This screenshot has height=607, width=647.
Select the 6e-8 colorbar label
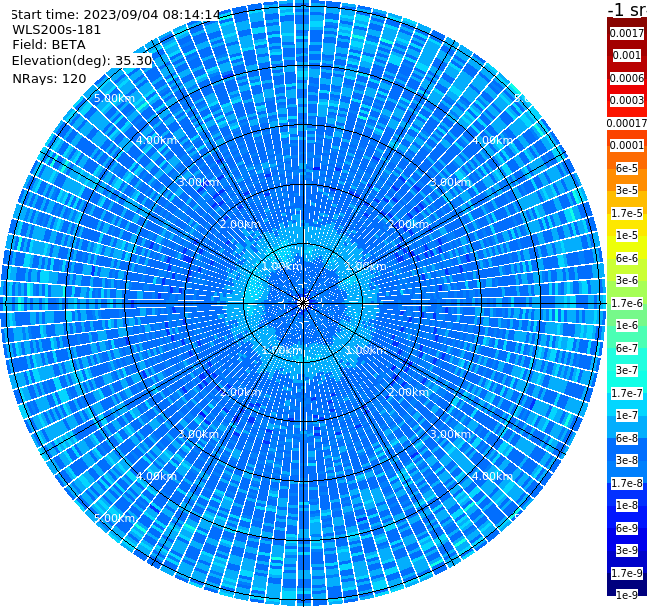pos(627,438)
